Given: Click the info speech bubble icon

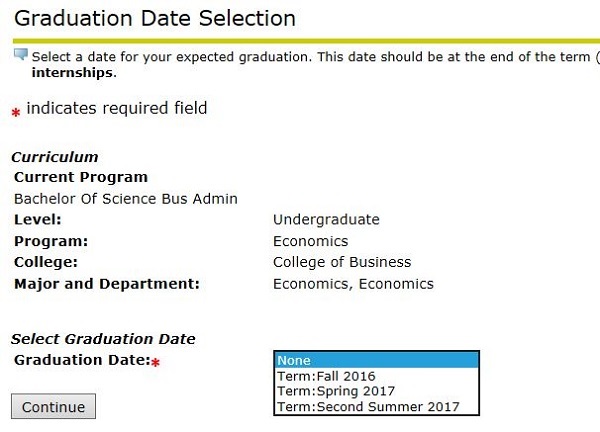Looking at the screenshot, I should point(21,54).
